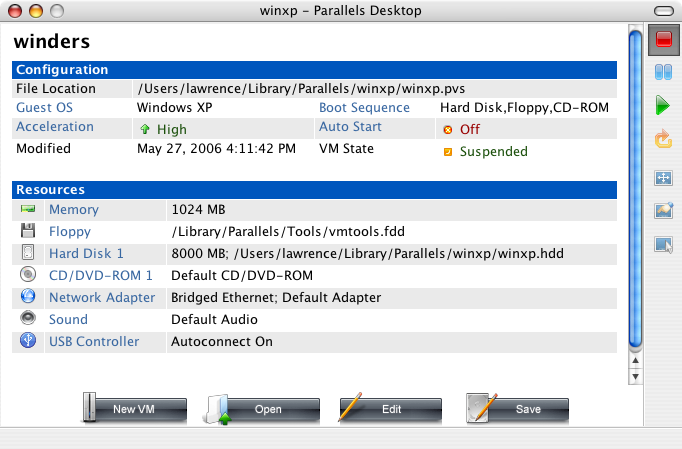
Task: Click the Acceleration setting link
Action: 55,127
